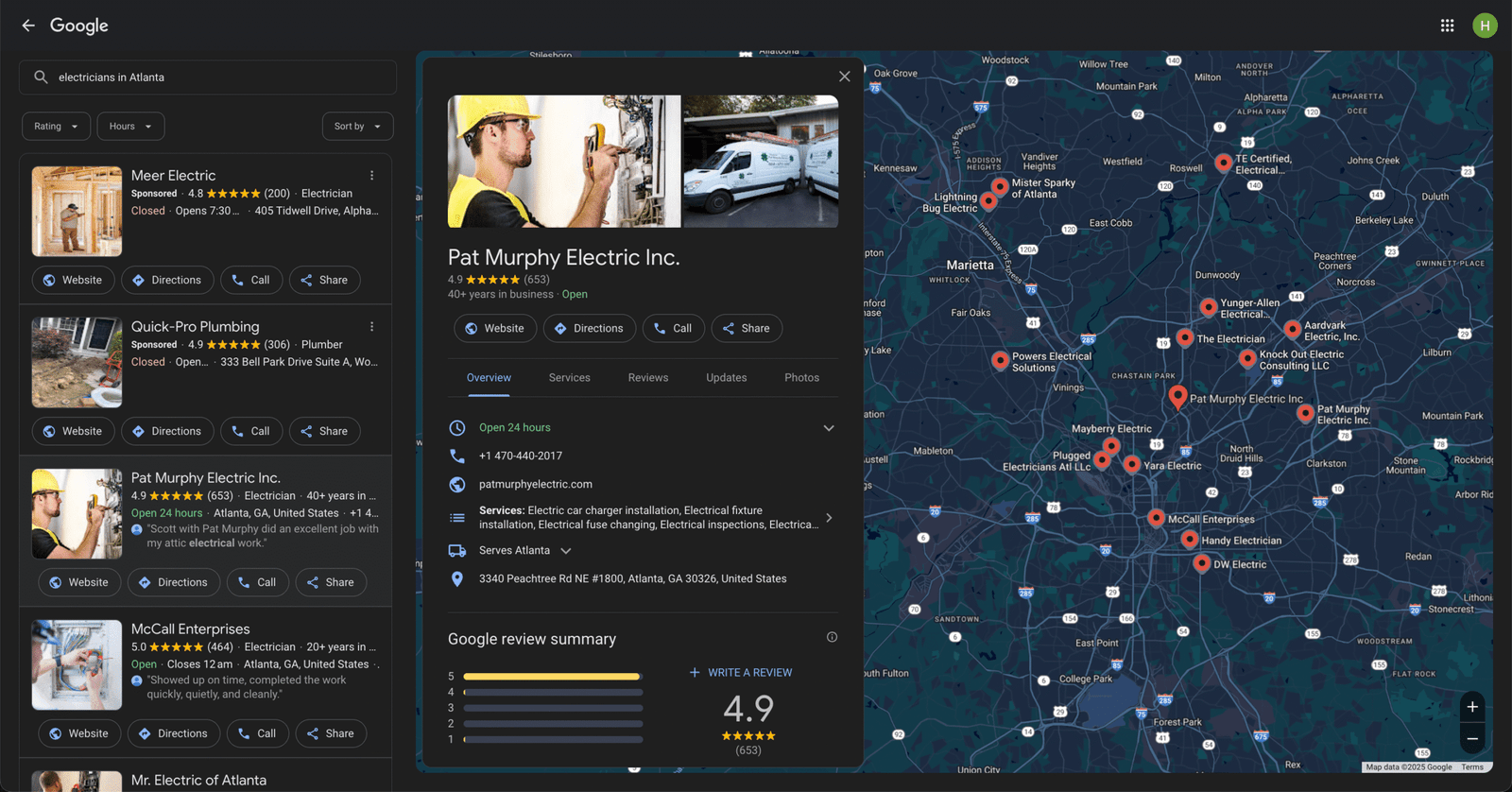Open the H account avatar
This screenshot has width=1512, height=792.
tap(1485, 26)
